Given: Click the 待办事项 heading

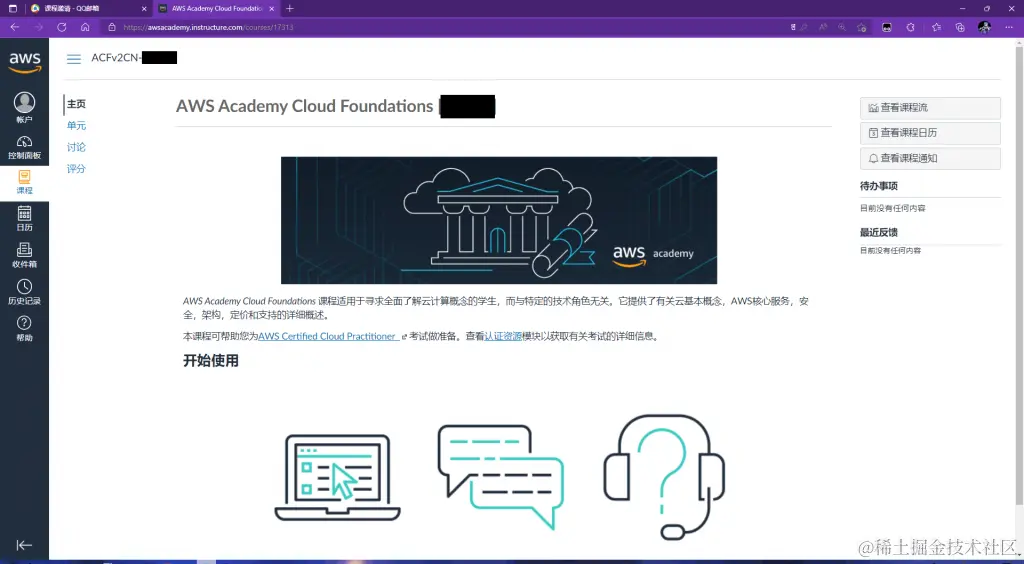Looking at the screenshot, I should (x=878, y=186).
